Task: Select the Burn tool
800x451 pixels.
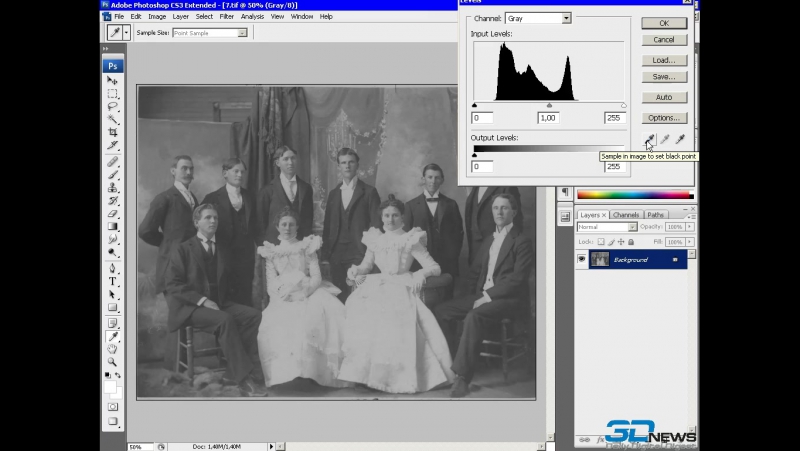Action: tap(112, 252)
